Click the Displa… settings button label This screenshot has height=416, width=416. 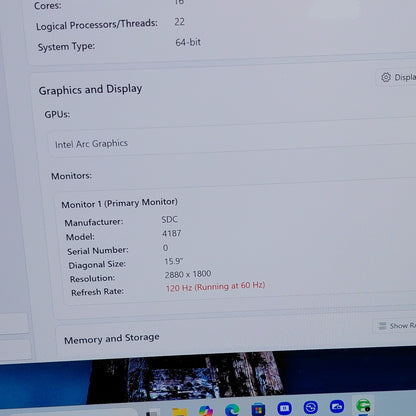405,77
